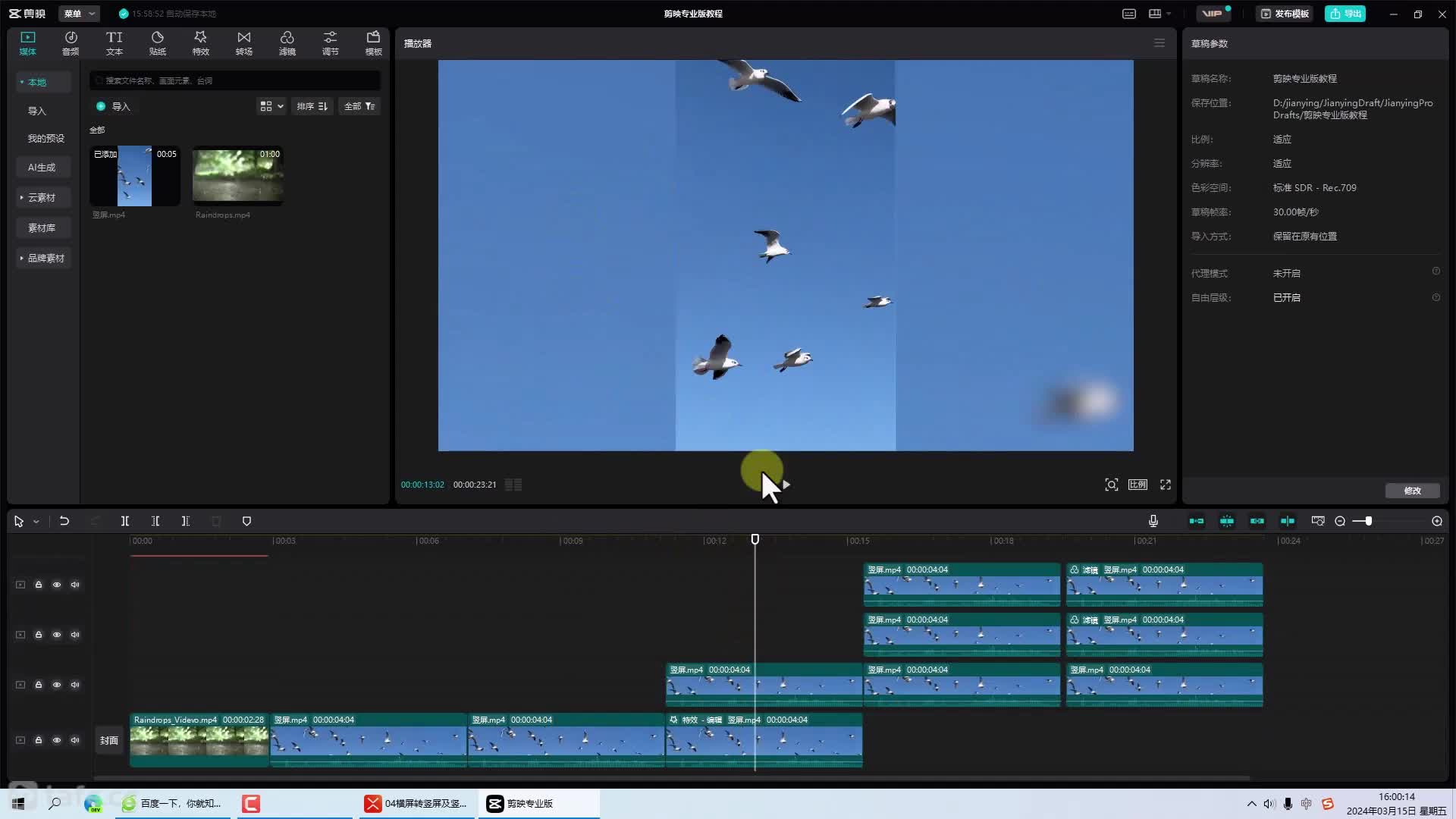Screen dimensions: 1456x819
Task: Open 素材库 material library
Action: pyautogui.click(x=42, y=227)
